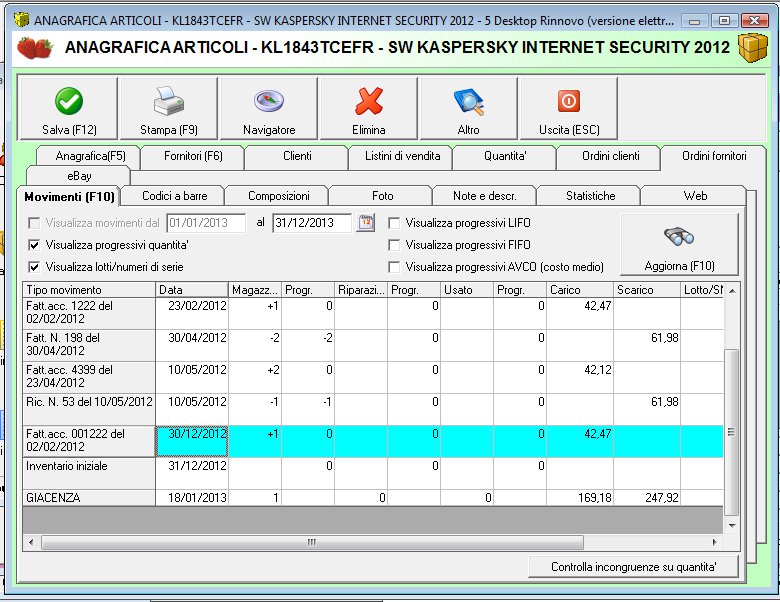Viewport: 780px width, 602px height.
Task: Select row Ric. N. 53 del 10/05/2012
Action: (x=373, y=409)
